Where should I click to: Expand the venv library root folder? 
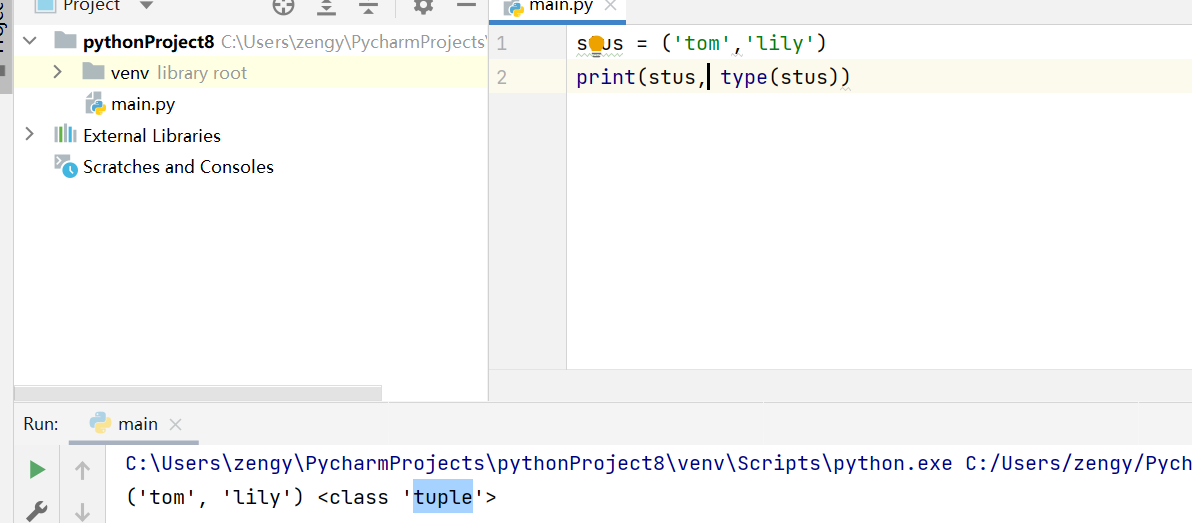(x=58, y=73)
